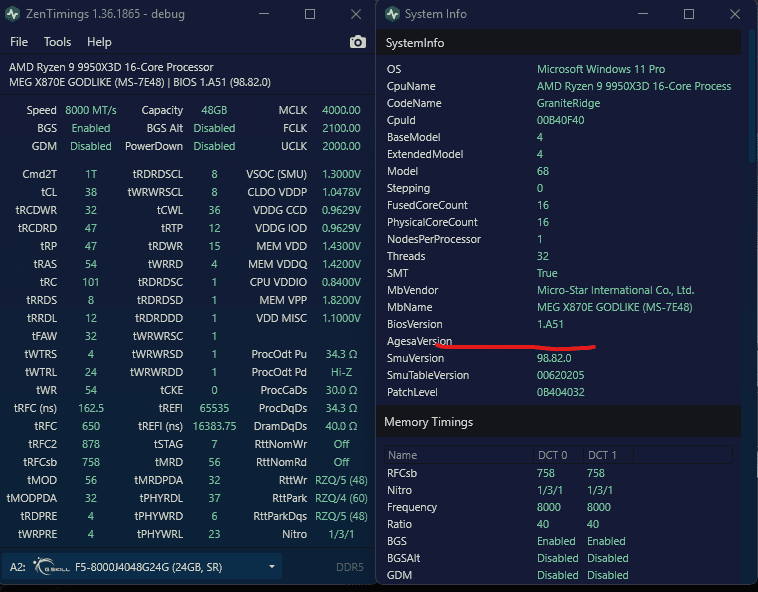Viewport: 758px width, 592px height.
Task: Click the BGSAlt row label in System Info
Action: 404,558
